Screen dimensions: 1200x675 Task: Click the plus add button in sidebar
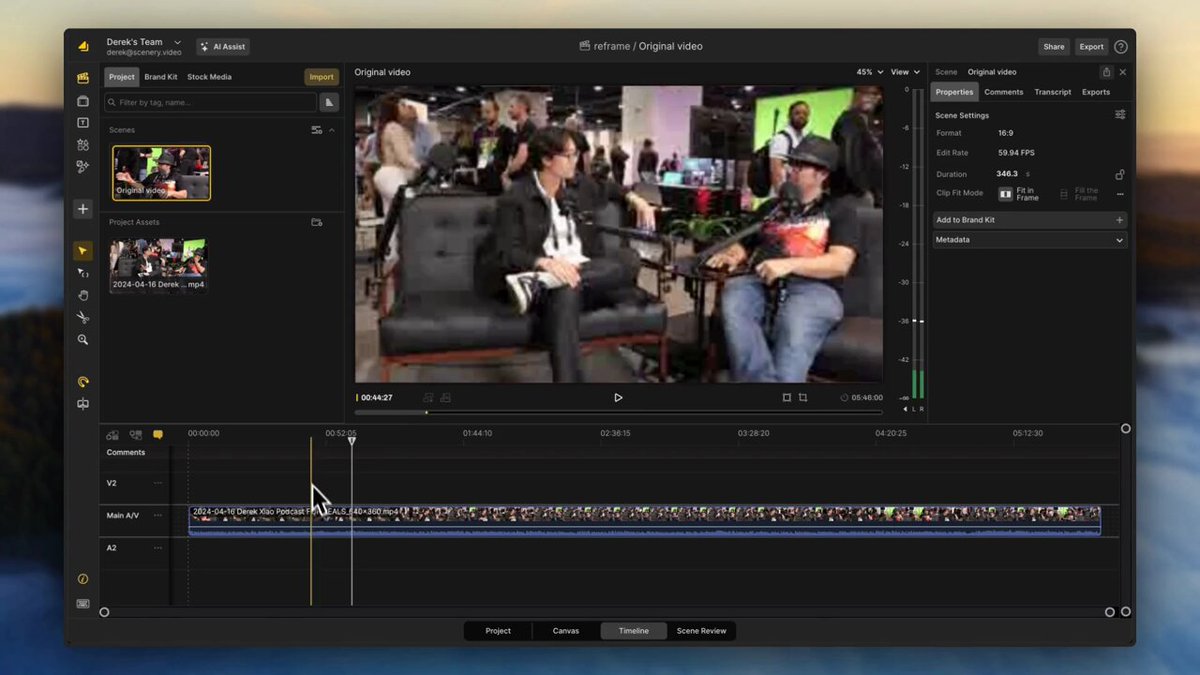[x=83, y=209]
